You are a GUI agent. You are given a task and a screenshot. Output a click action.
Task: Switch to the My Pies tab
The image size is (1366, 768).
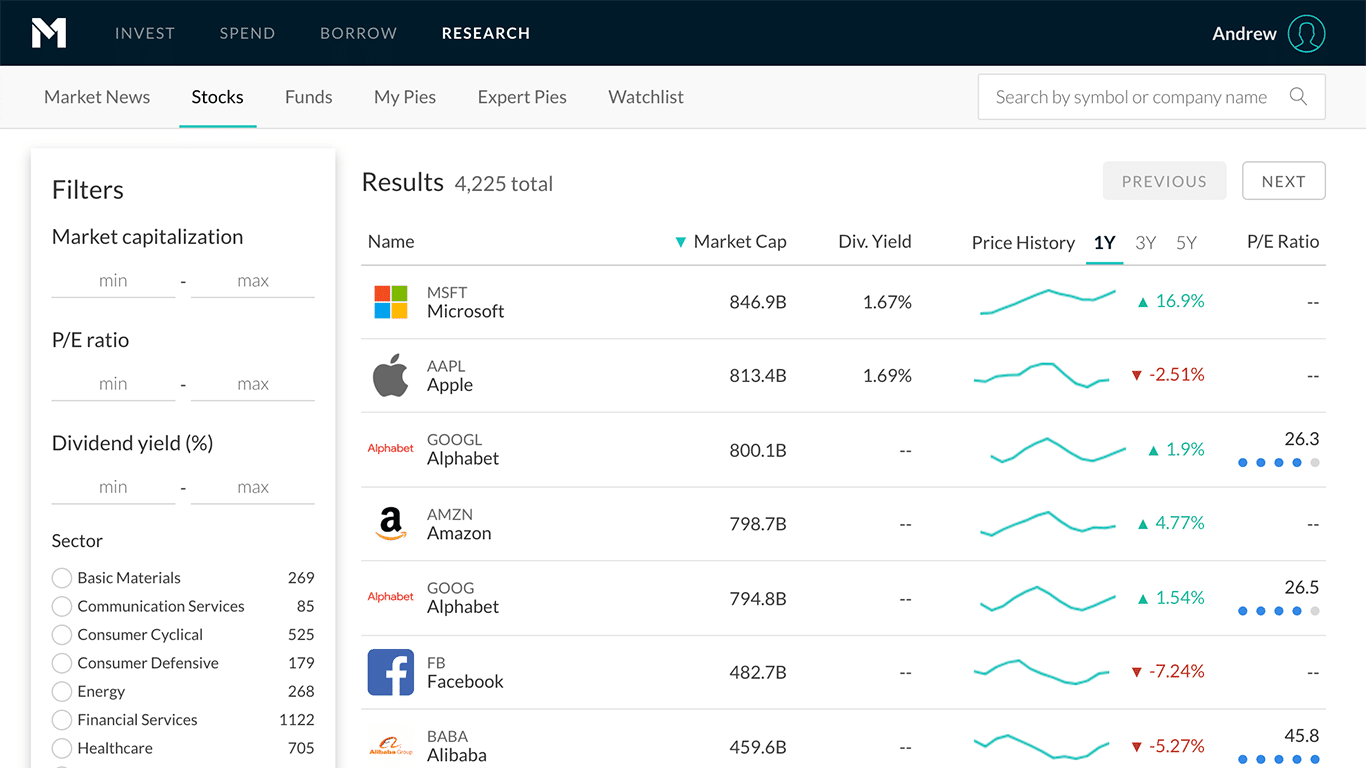pyautogui.click(x=405, y=97)
